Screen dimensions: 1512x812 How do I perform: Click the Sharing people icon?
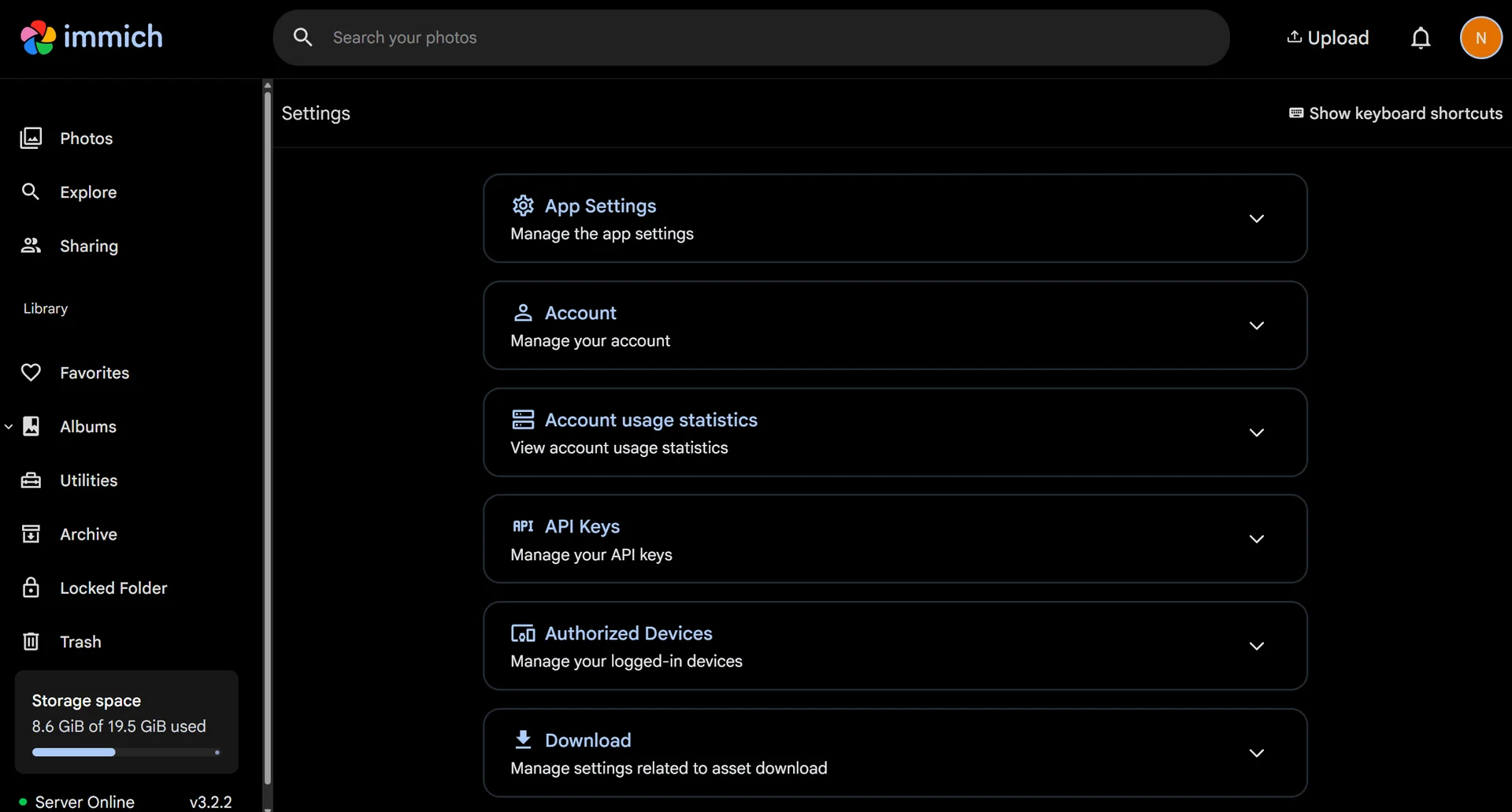click(x=31, y=246)
